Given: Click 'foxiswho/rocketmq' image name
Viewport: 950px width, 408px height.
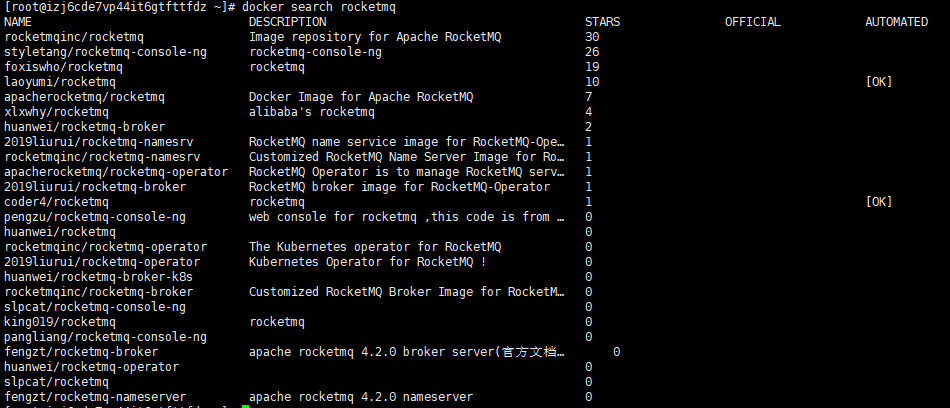Looking at the screenshot, I should 63,67.
